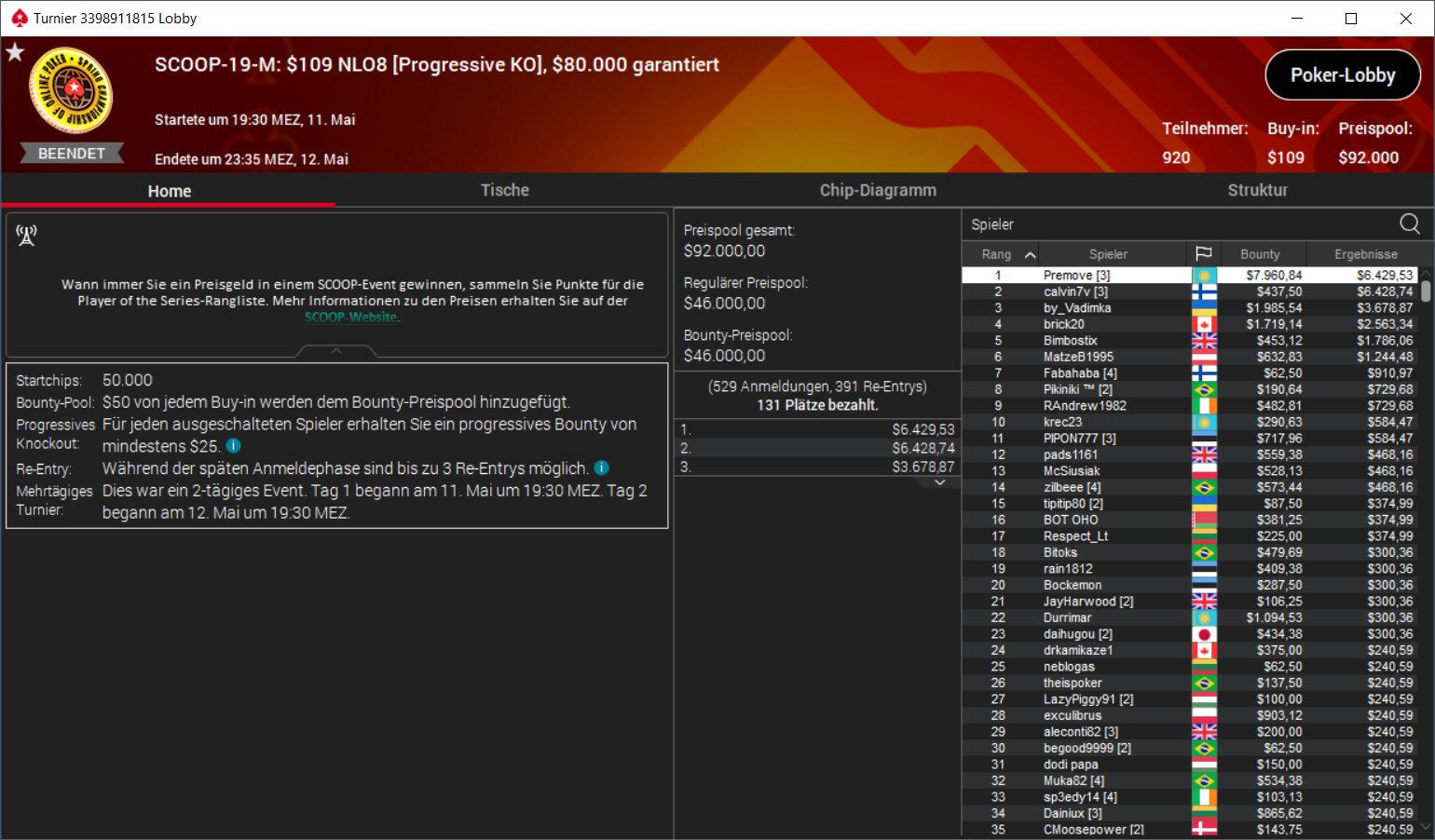Image resolution: width=1435 pixels, height=840 pixels.
Task: Open the Chip-Diagramm tab
Action: (x=878, y=190)
